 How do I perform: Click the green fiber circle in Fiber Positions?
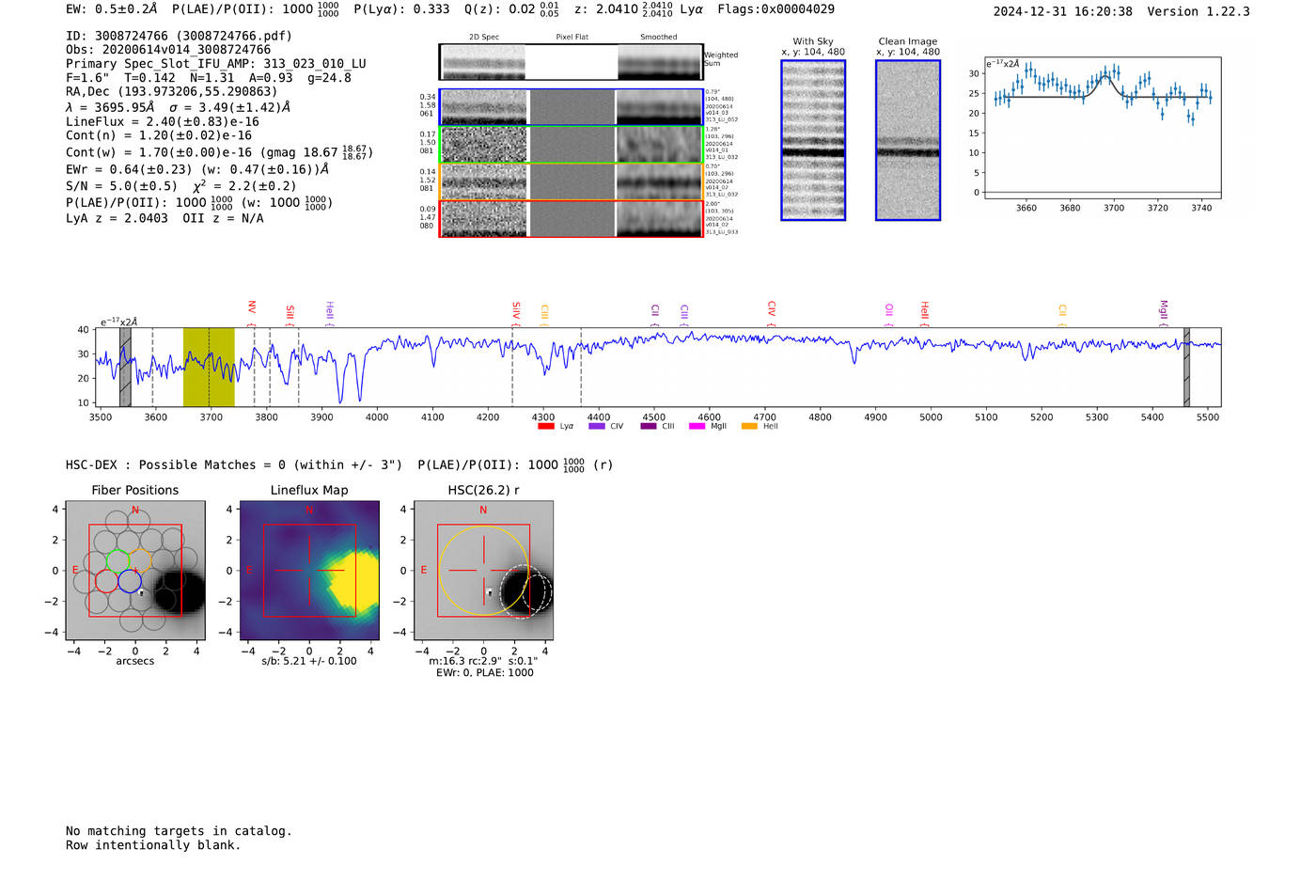118,561
